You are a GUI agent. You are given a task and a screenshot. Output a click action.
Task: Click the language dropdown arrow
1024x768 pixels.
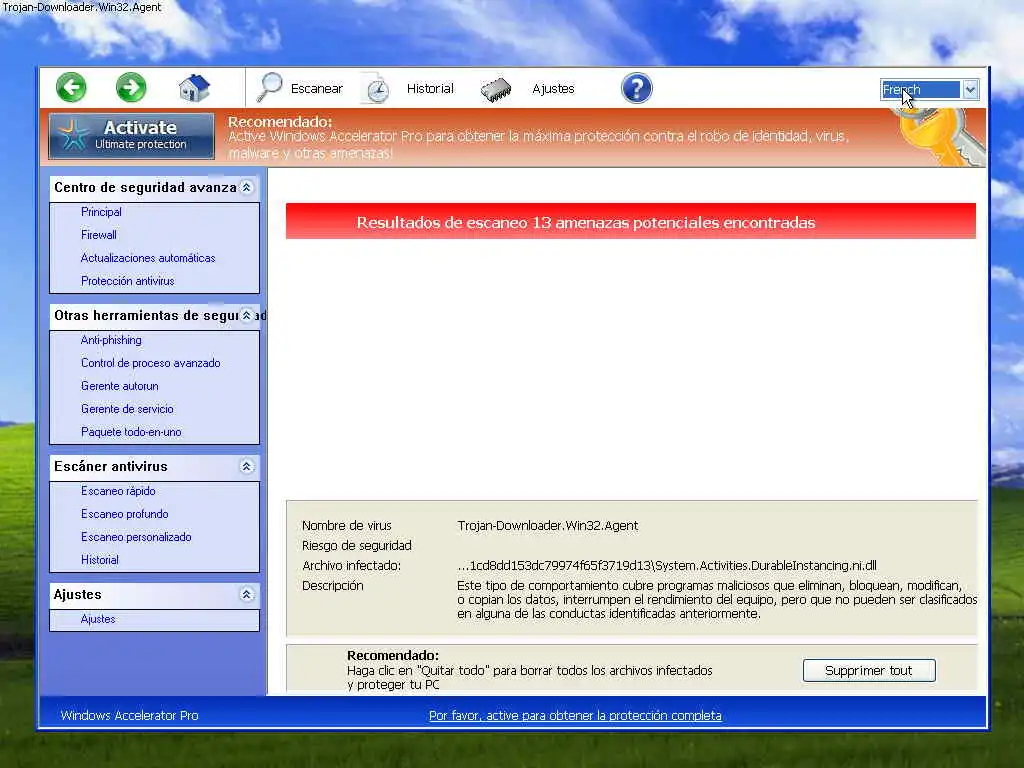click(970, 89)
